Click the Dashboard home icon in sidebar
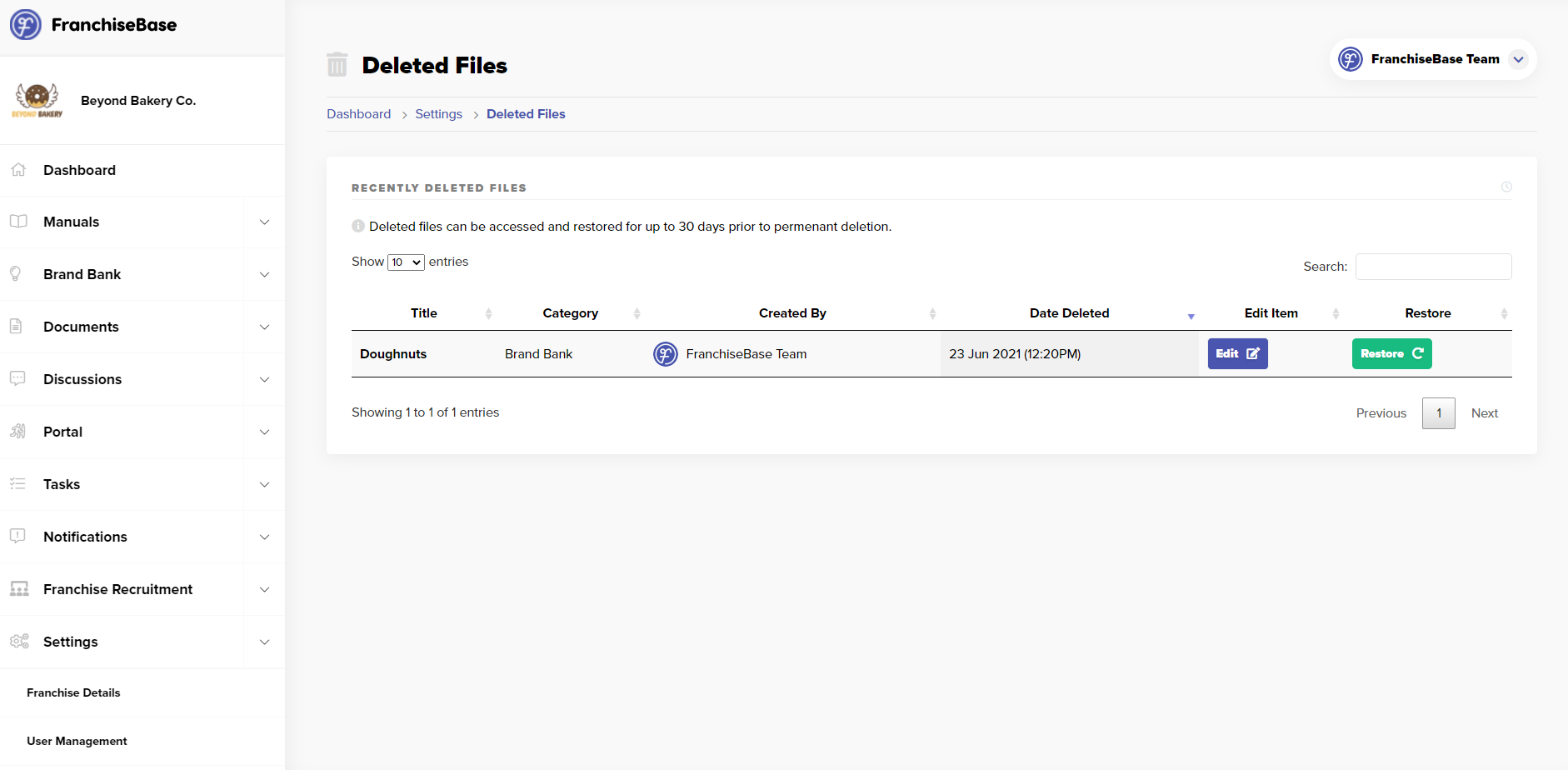 pos(18,170)
